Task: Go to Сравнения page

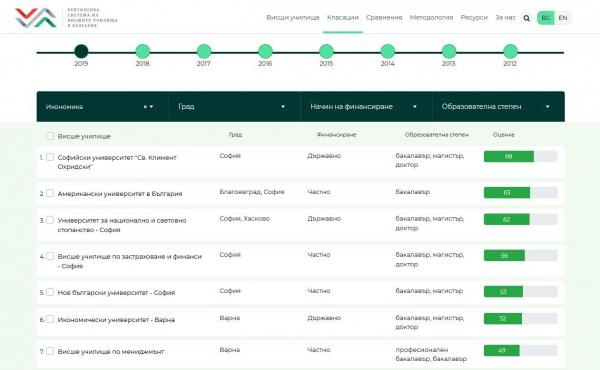Action: coord(384,18)
